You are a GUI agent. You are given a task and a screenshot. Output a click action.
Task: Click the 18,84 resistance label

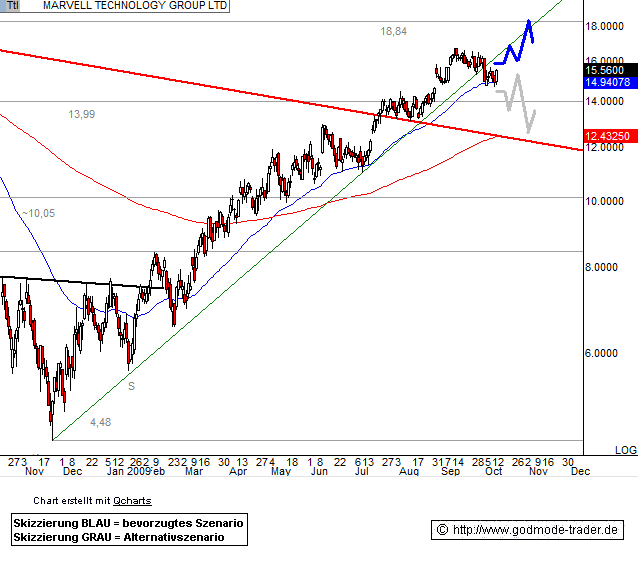(393, 31)
